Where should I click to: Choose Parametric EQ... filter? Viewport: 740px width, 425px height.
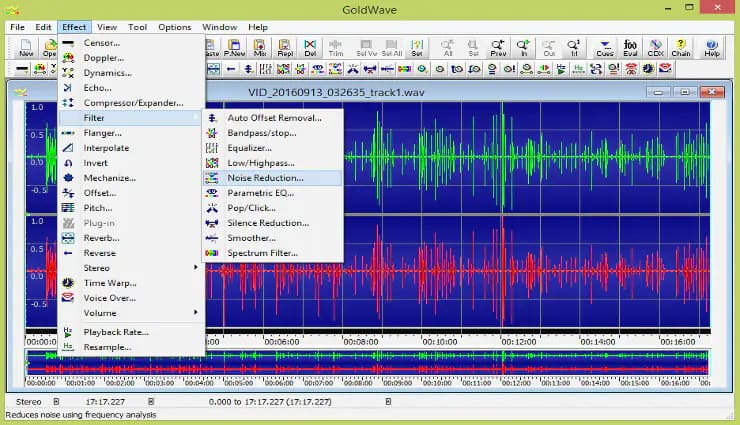click(x=272, y=193)
